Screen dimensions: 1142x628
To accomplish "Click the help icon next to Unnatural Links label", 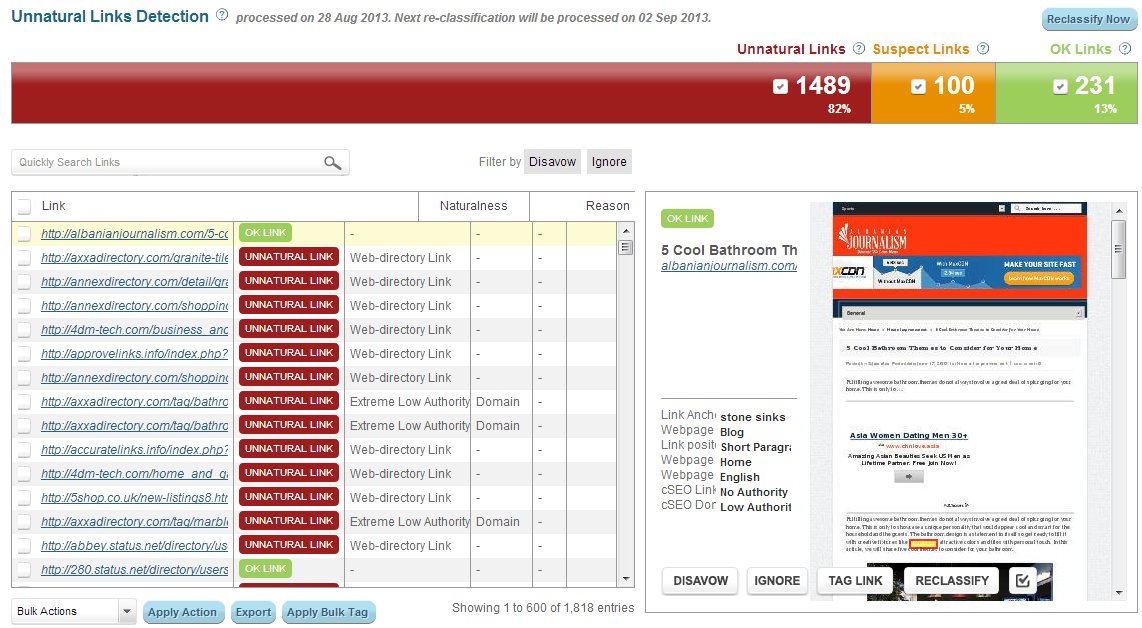I will [x=858, y=49].
